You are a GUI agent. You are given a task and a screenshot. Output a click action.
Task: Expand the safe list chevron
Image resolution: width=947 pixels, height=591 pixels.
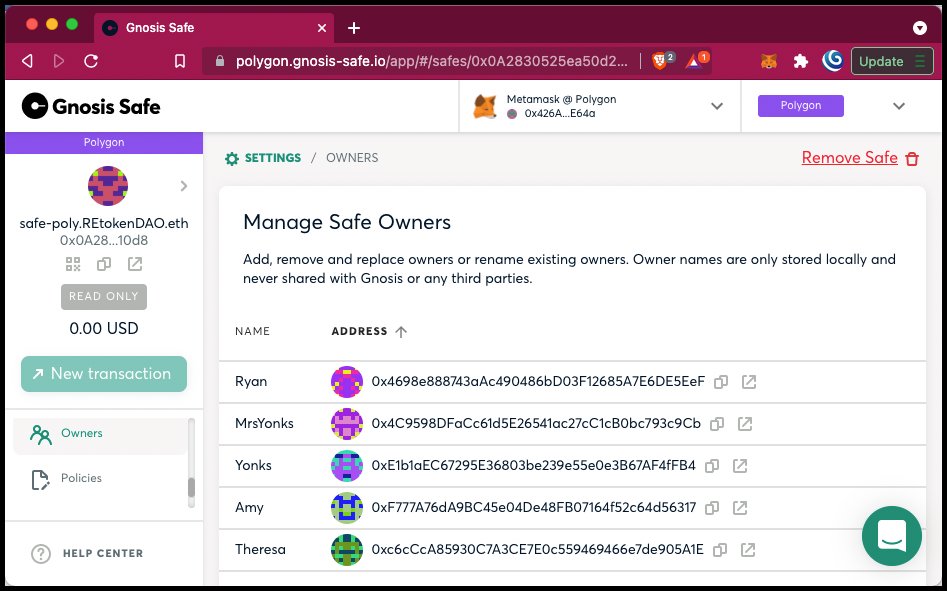click(x=184, y=186)
